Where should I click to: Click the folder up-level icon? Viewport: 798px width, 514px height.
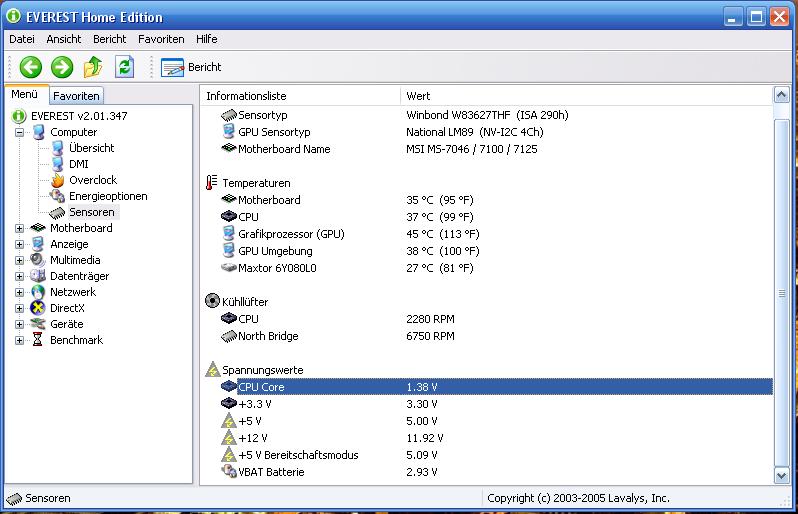tap(93, 67)
